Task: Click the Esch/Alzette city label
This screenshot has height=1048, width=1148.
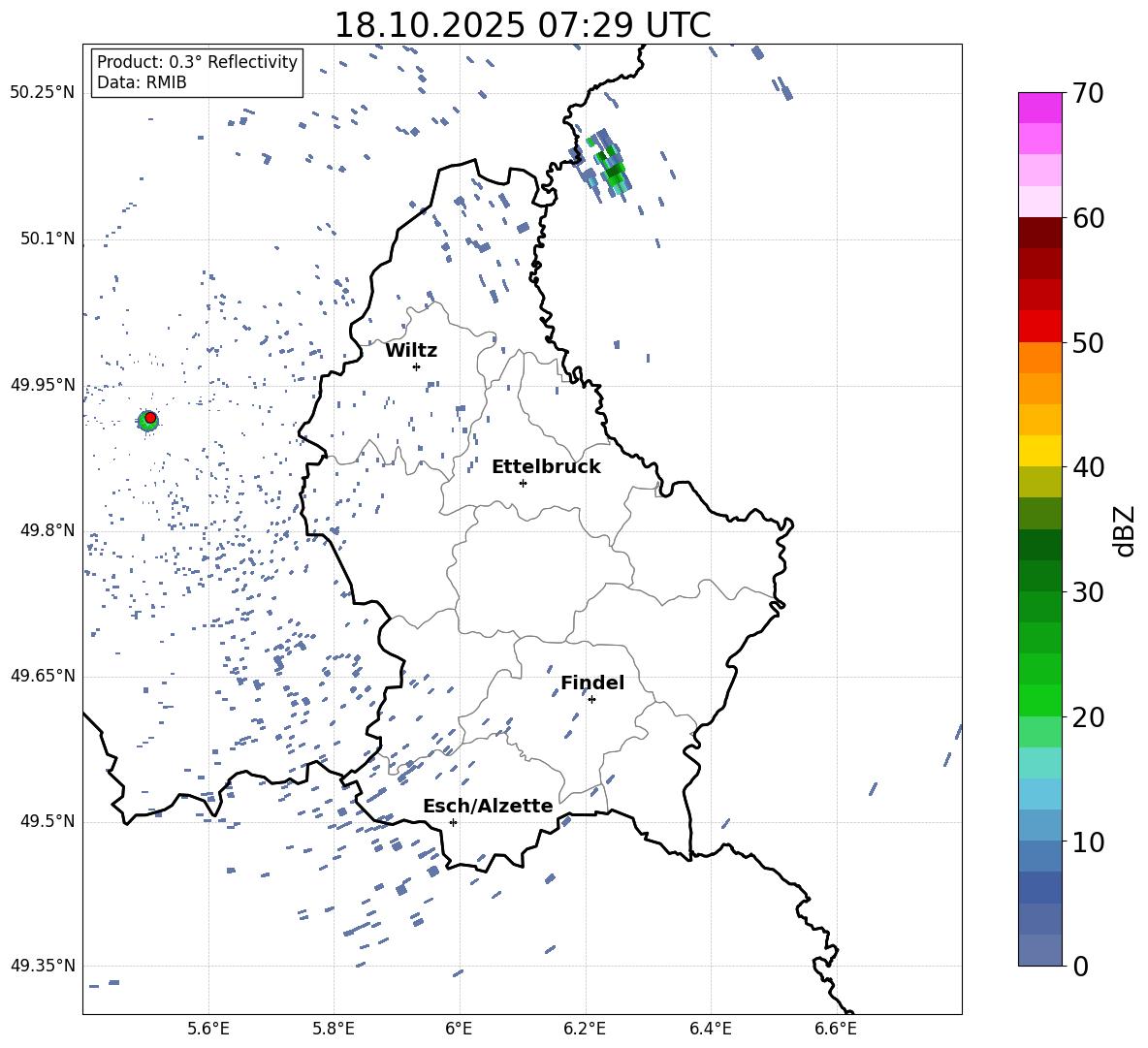Action: click(x=488, y=806)
